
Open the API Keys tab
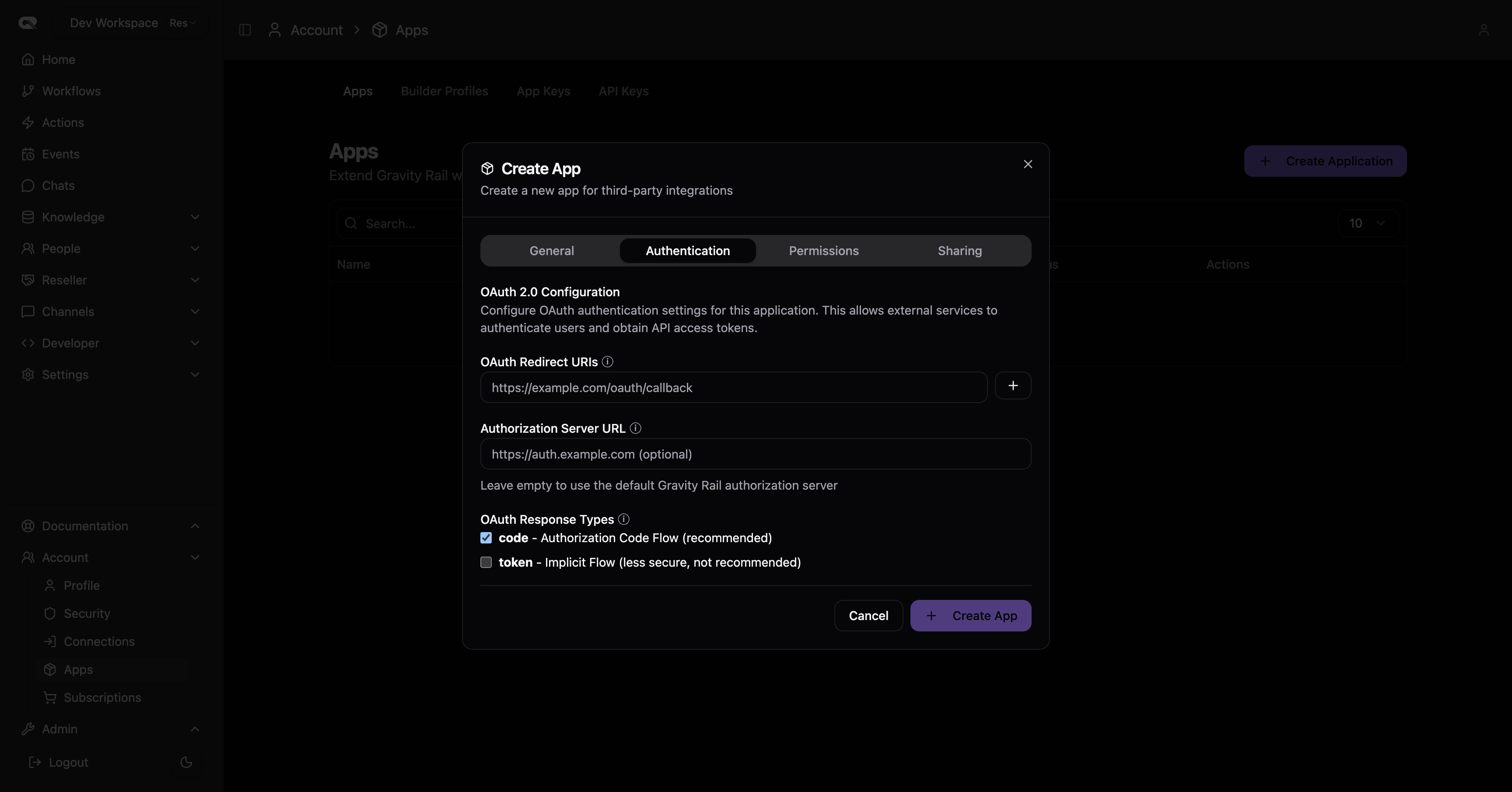tap(623, 91)
